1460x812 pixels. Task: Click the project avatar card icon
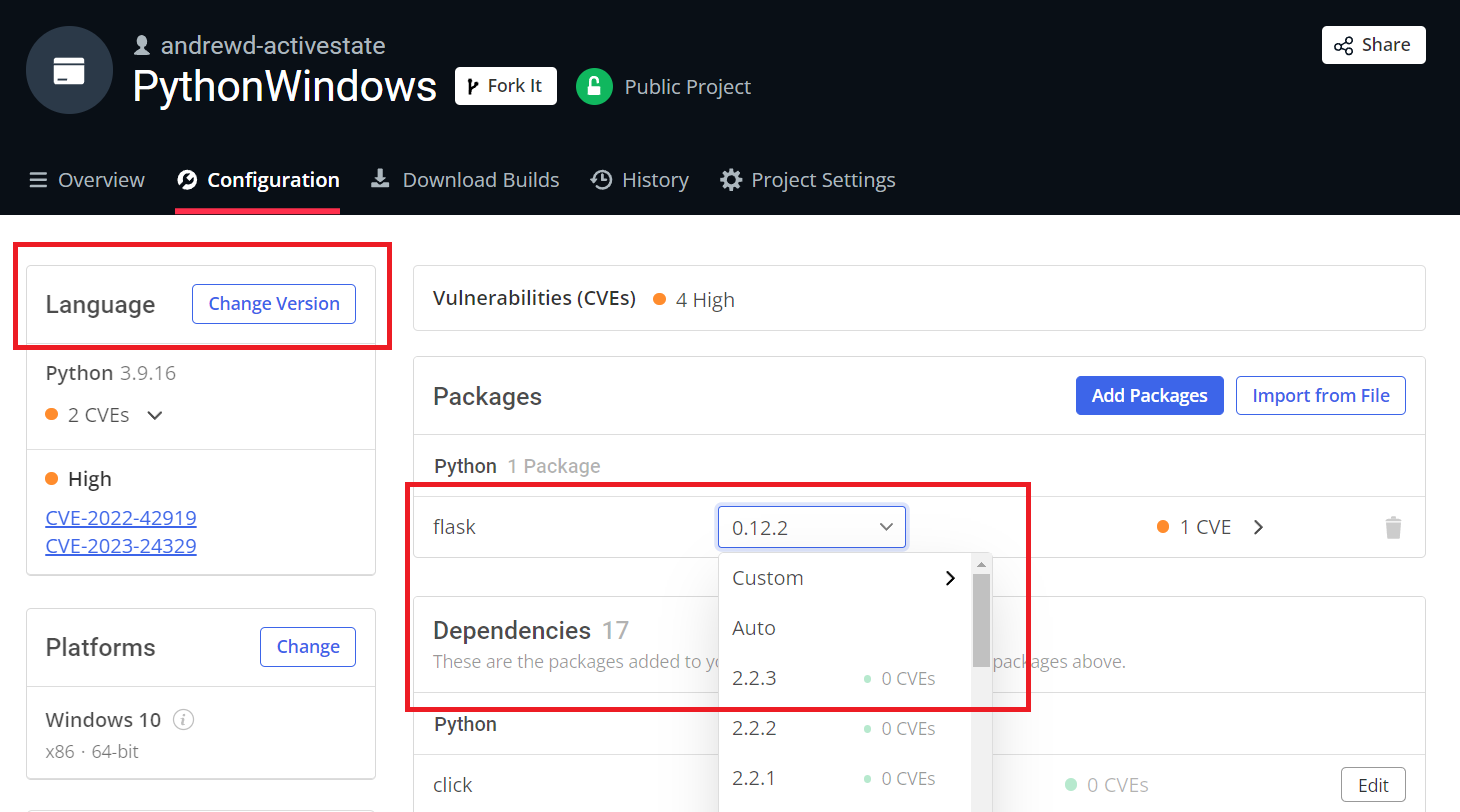[x=69, y=70]
